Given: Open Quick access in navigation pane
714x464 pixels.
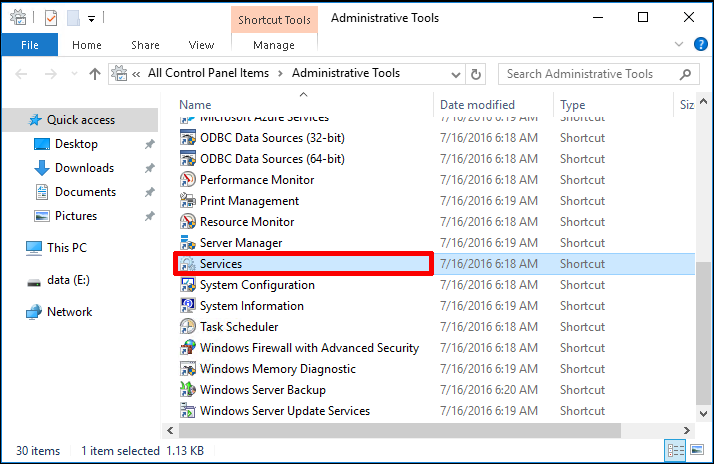Looking at the screenshot, I should click(x=81, y=120).
